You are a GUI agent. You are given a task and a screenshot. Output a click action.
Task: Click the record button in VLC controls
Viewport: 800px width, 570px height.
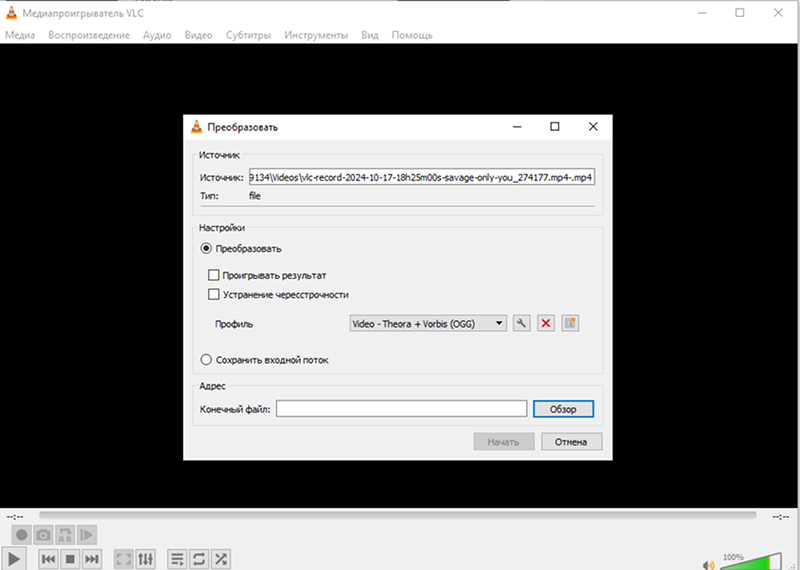click(x=21, y=535)
